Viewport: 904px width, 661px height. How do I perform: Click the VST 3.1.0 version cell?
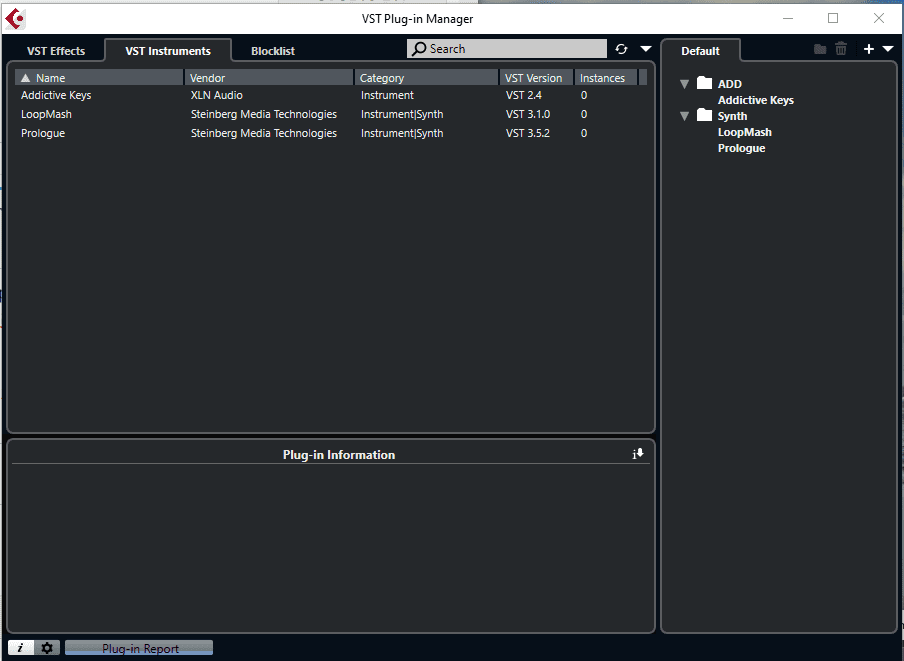coord(528,114)
